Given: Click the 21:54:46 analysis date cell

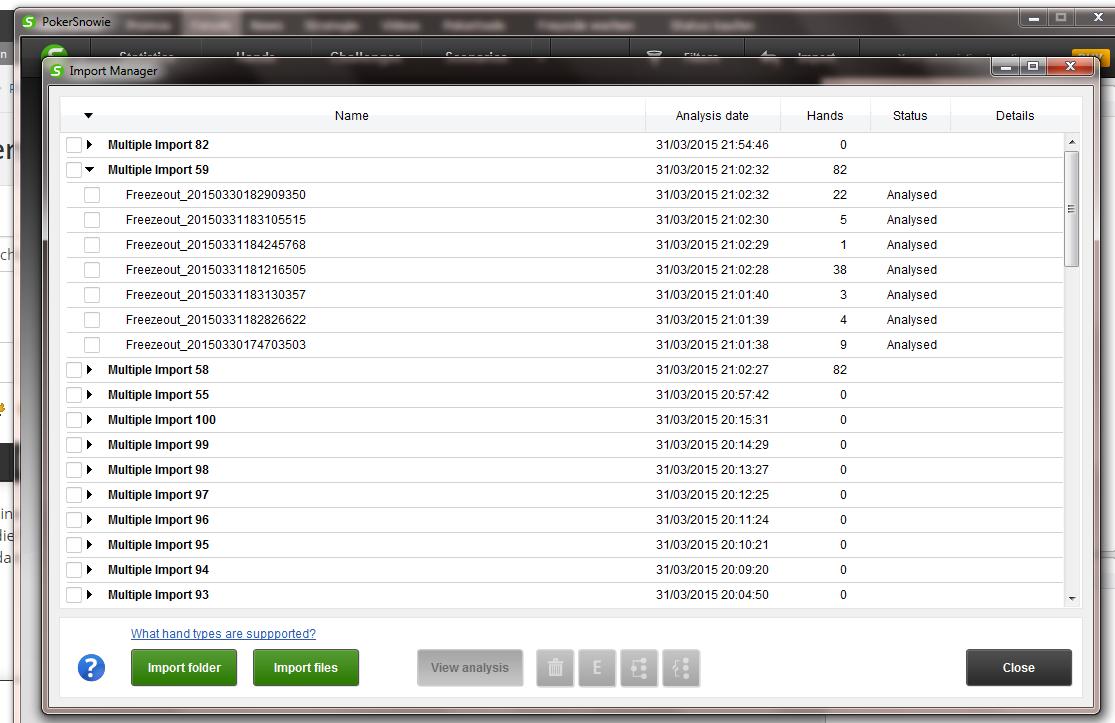Looking at the screenshot, I should click(x=712, y=144).
